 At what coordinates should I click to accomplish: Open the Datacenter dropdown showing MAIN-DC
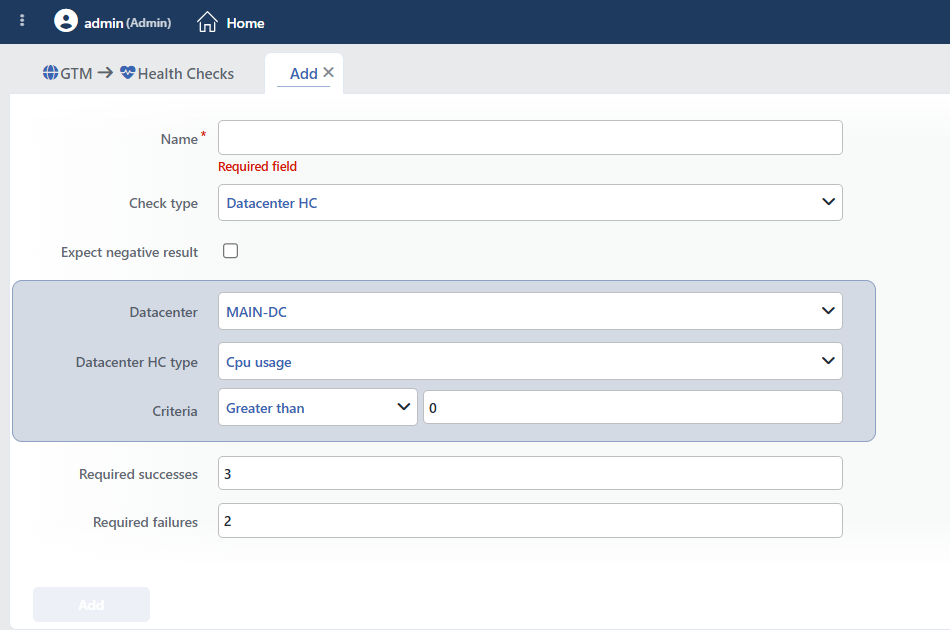[x=530, y=311]
